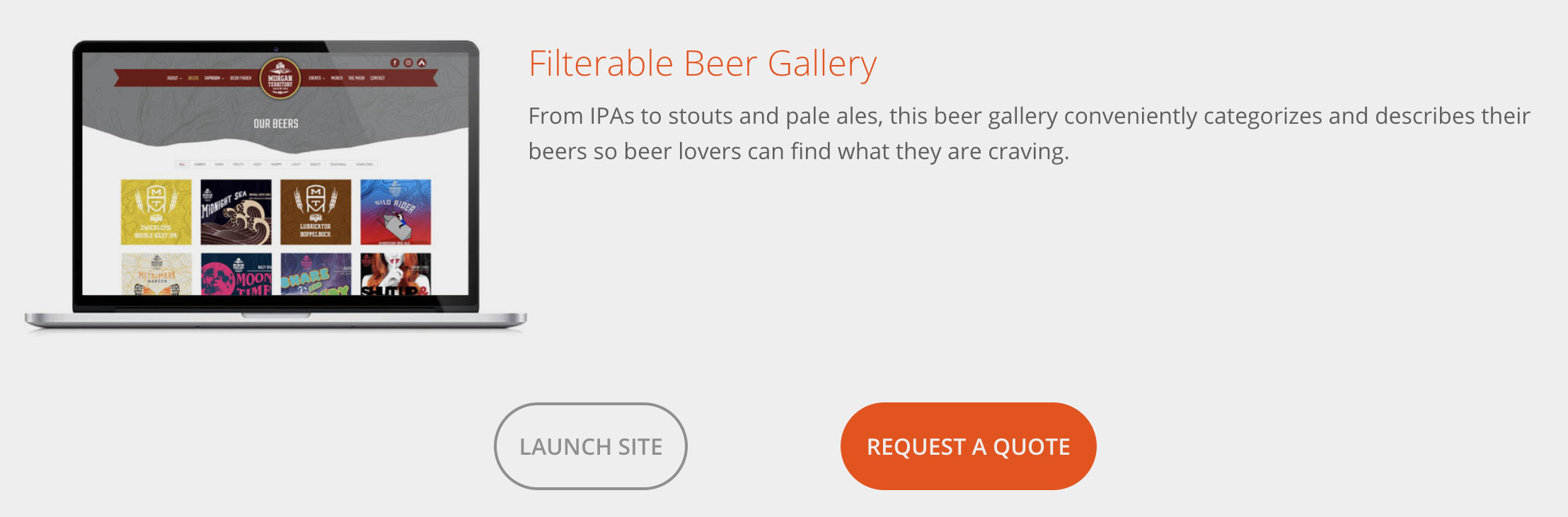Click the Facebook icon in the laptop mockup
The width and height of the screenshot is (1568, 517).
(395, 63)
